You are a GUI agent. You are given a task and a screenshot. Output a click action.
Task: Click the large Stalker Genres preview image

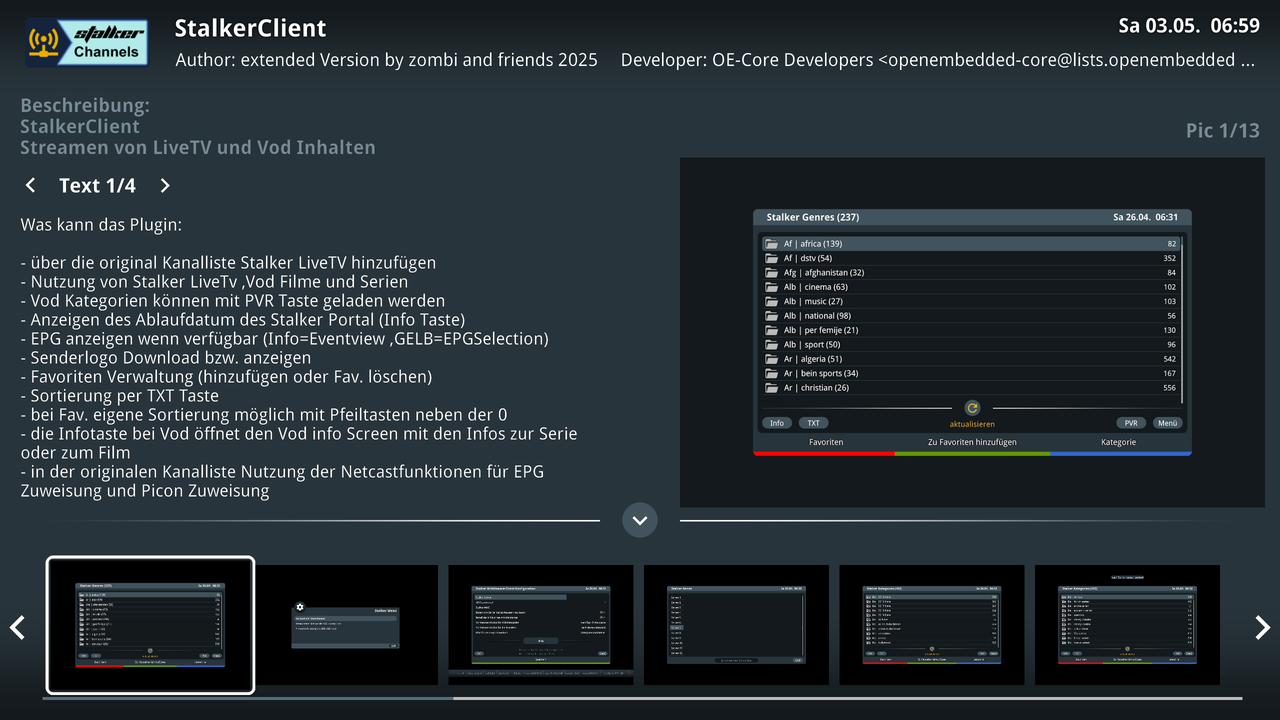[972, 332]
